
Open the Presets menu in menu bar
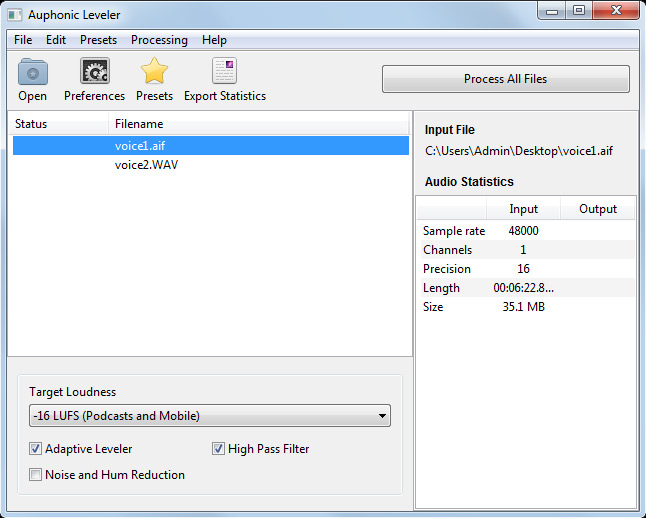98,40
